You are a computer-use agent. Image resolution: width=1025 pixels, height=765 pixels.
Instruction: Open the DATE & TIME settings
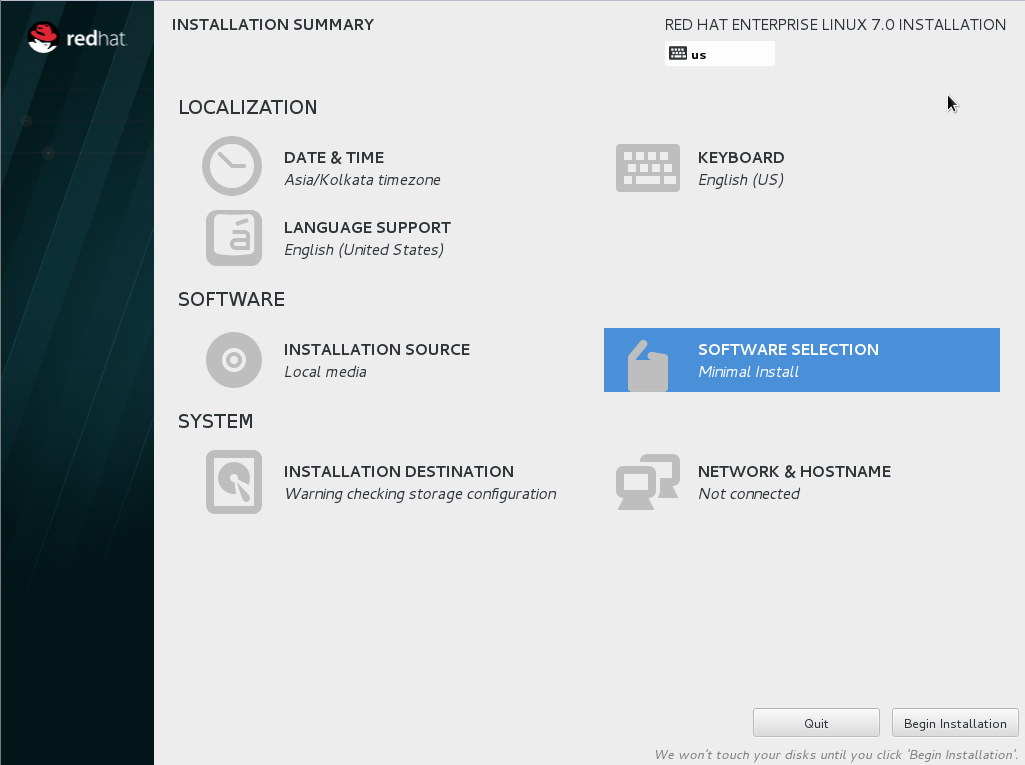point(334,158)
